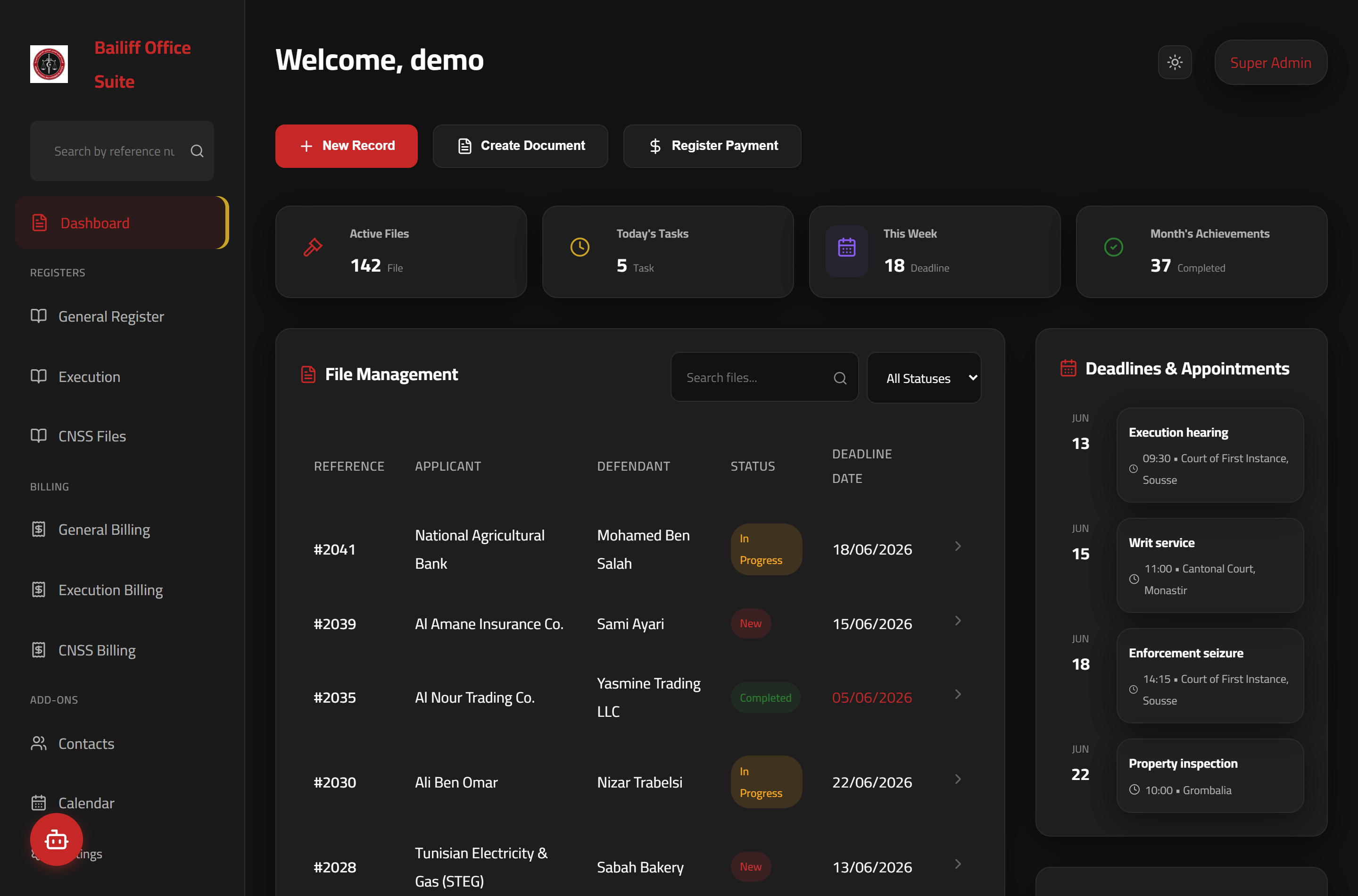Click the sidebar search magnifier icon
Screen dimensions: 1358x896
197,151
